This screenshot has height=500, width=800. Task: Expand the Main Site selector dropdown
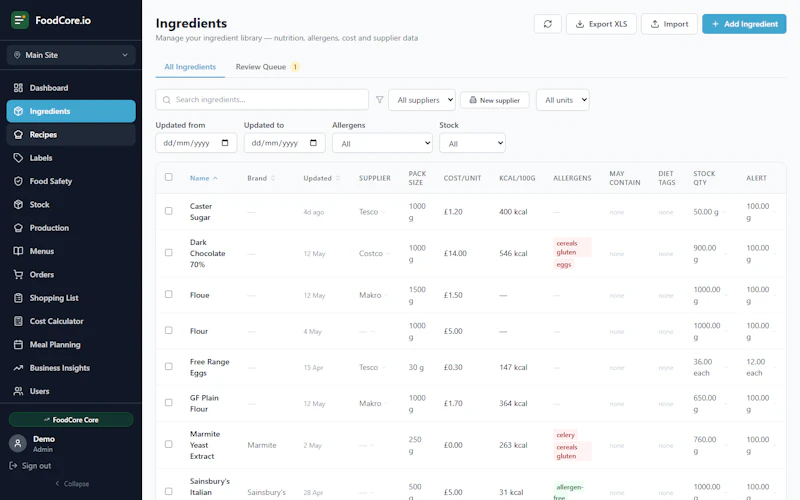[x=71, y=55]
